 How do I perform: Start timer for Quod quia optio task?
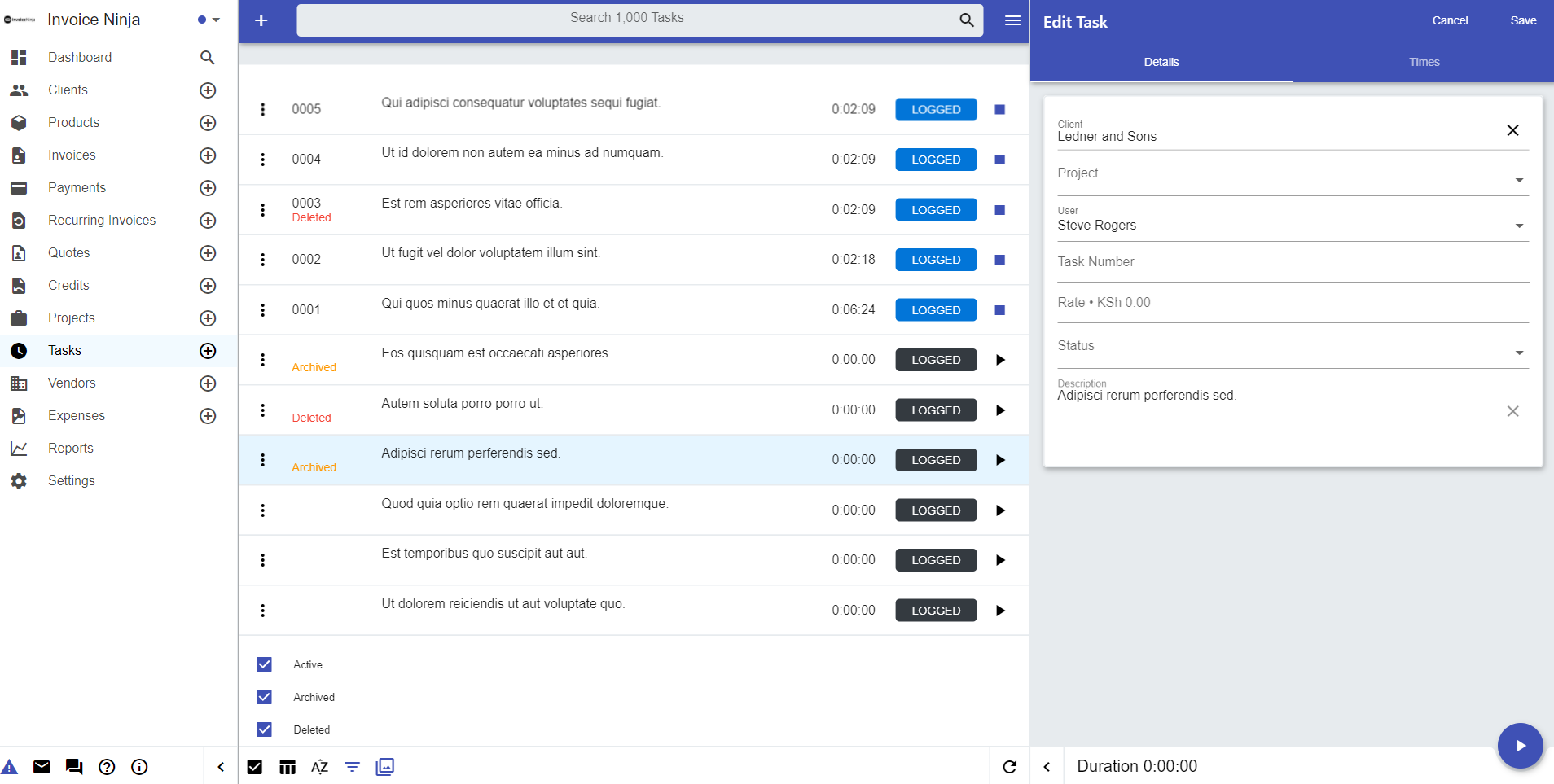tap(1000, 510)
